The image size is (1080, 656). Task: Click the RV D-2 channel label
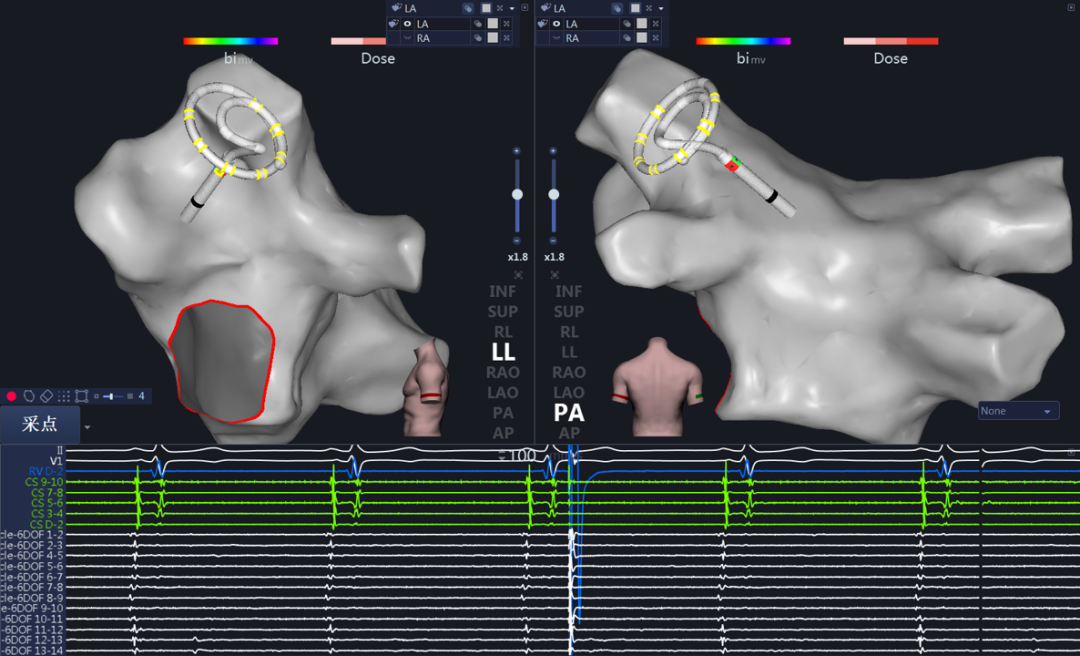point(46,471)
